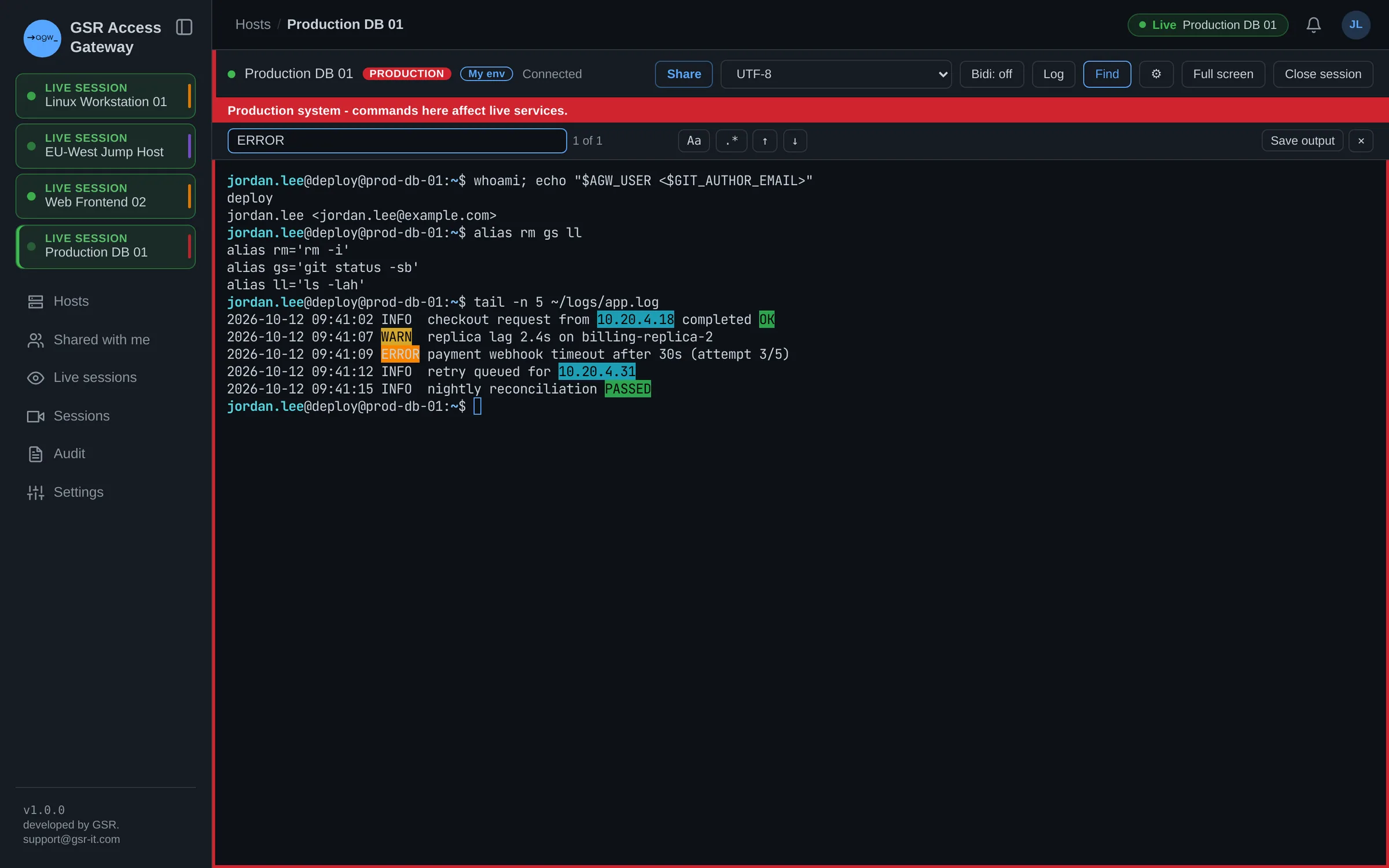Jump to next search match arrow

795,141
